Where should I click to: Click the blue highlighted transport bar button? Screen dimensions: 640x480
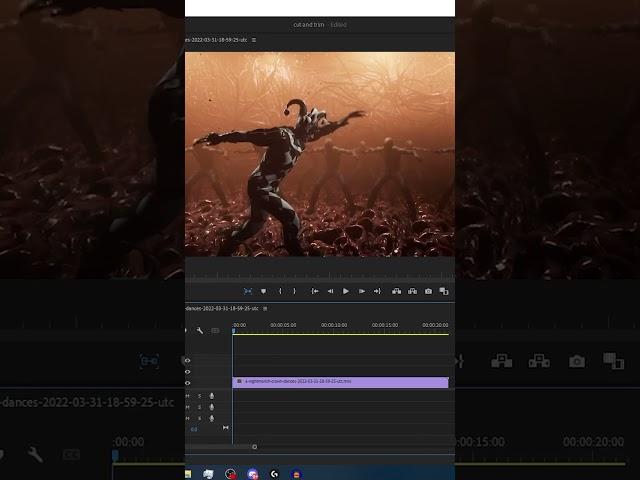(248, 291)
